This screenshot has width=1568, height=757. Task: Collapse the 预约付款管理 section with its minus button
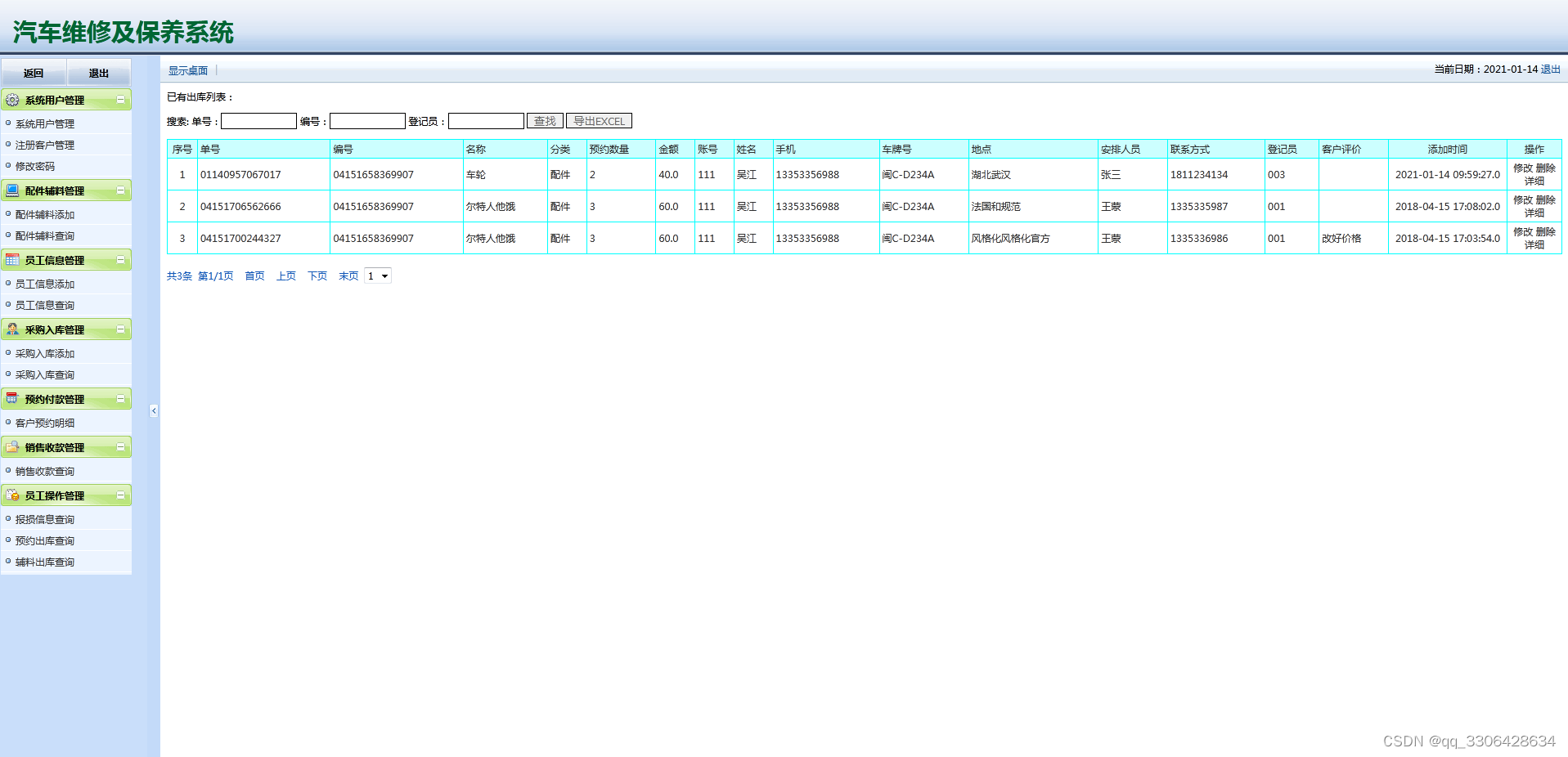coord(120,399)
